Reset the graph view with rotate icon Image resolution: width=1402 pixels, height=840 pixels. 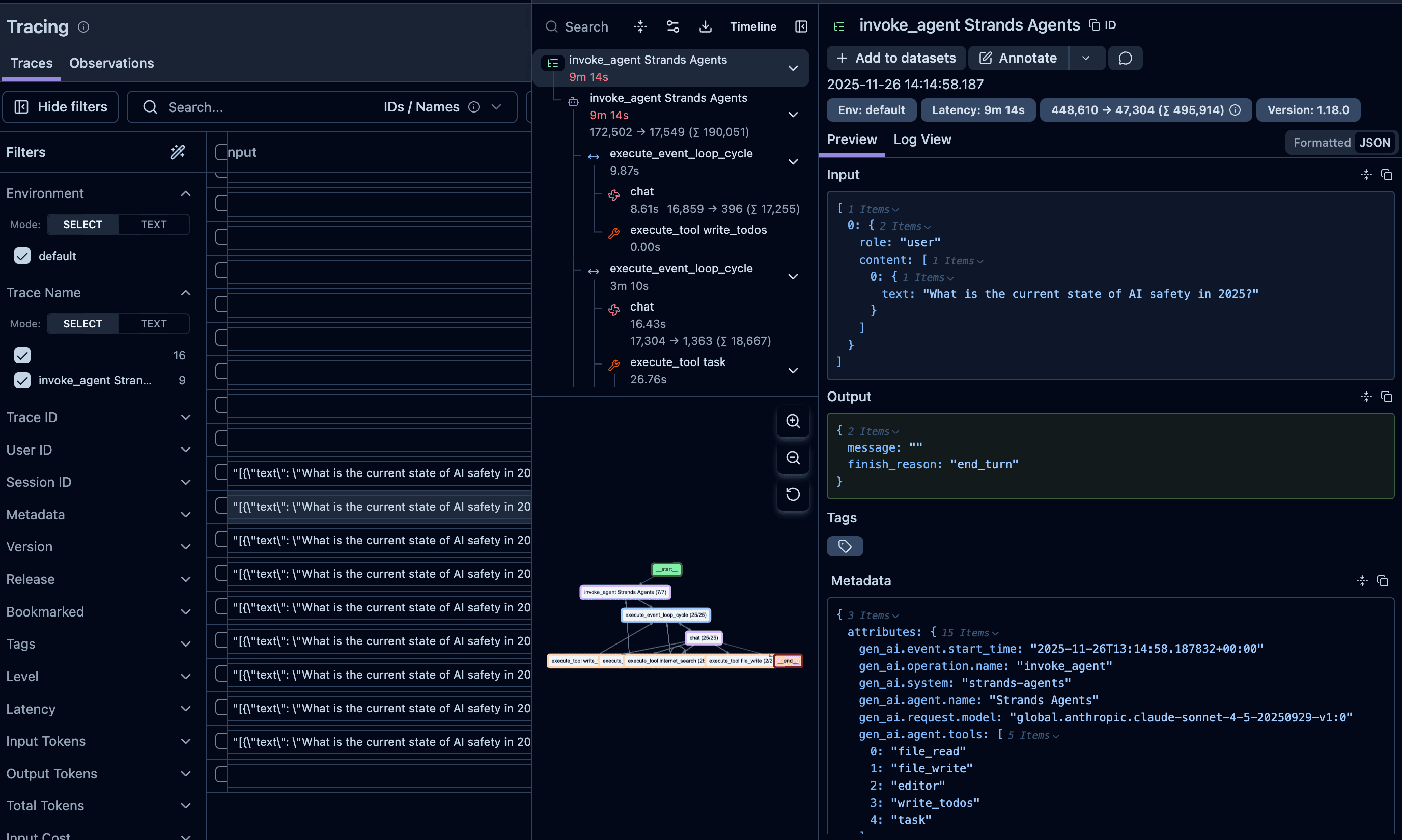tap(793, 494)
